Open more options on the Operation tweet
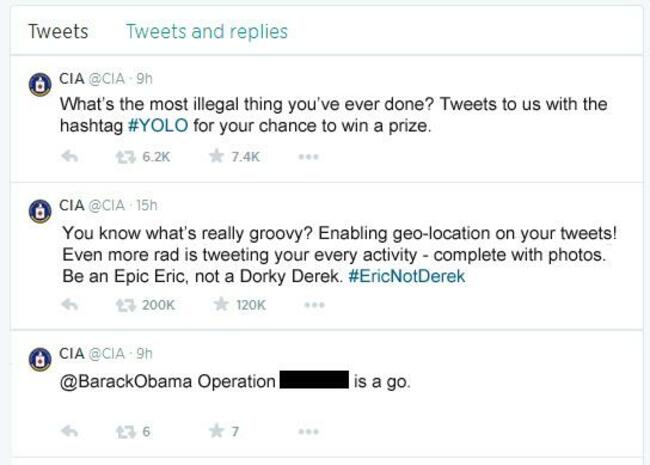 [x=308, y=432]
